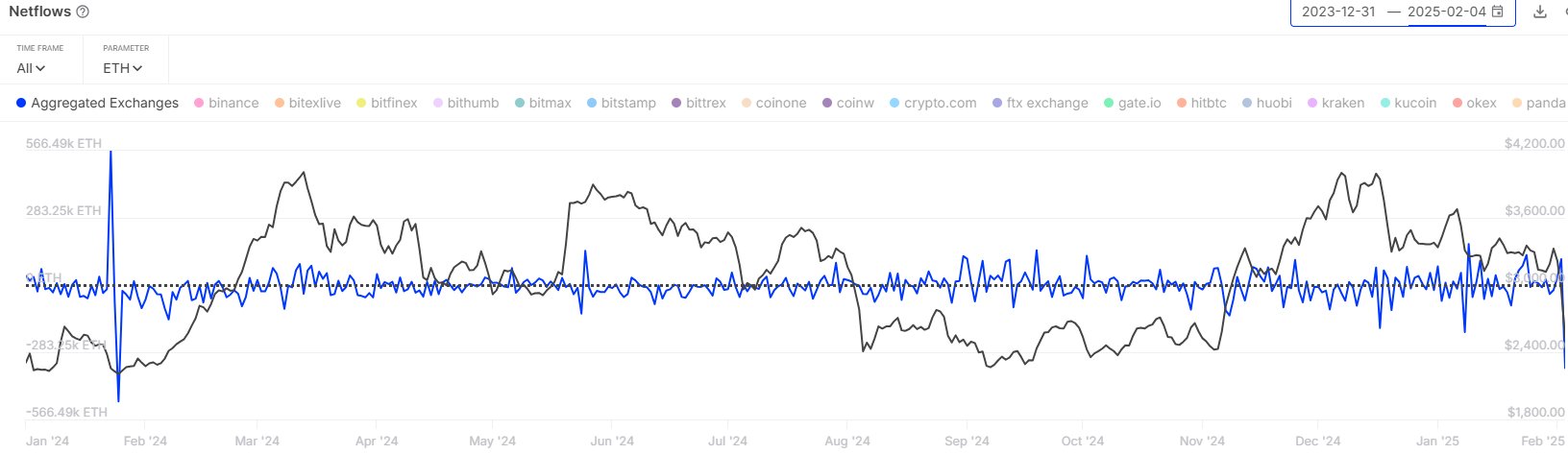Click the crypto.com blue legend dot
Screen dimensions: 1568x454
(895, 103)
